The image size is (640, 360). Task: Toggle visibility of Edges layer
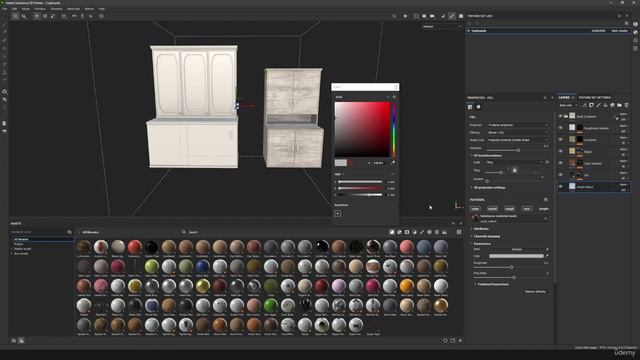(560, 151)
